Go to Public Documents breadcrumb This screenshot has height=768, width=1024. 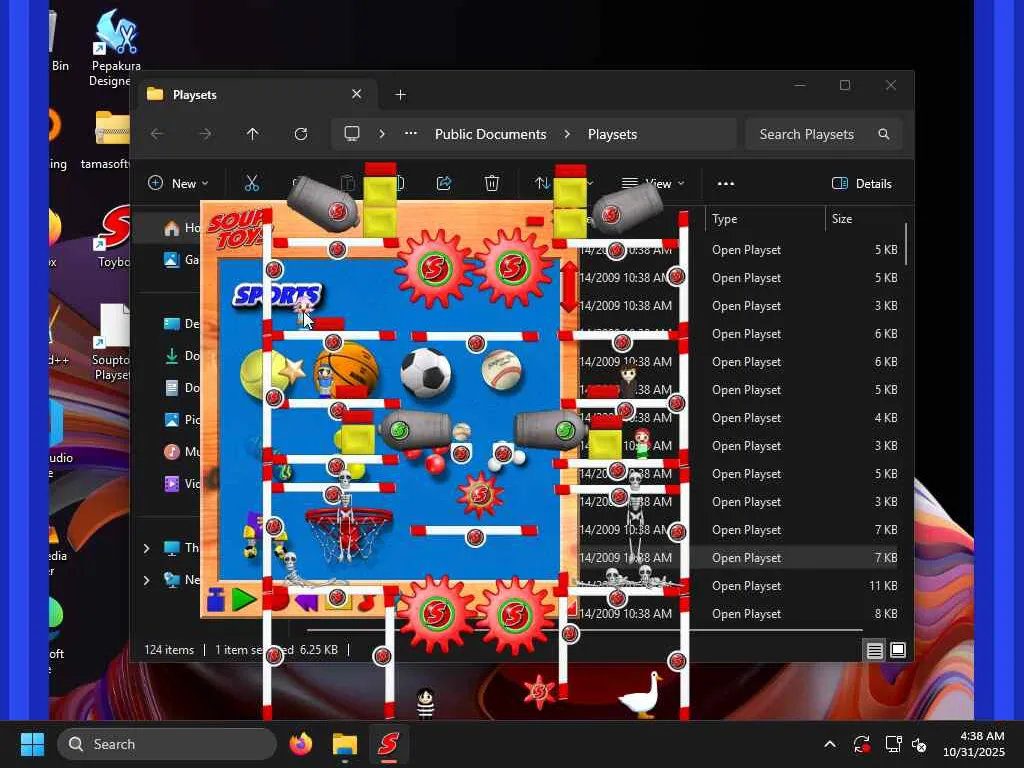click(490, 134)
